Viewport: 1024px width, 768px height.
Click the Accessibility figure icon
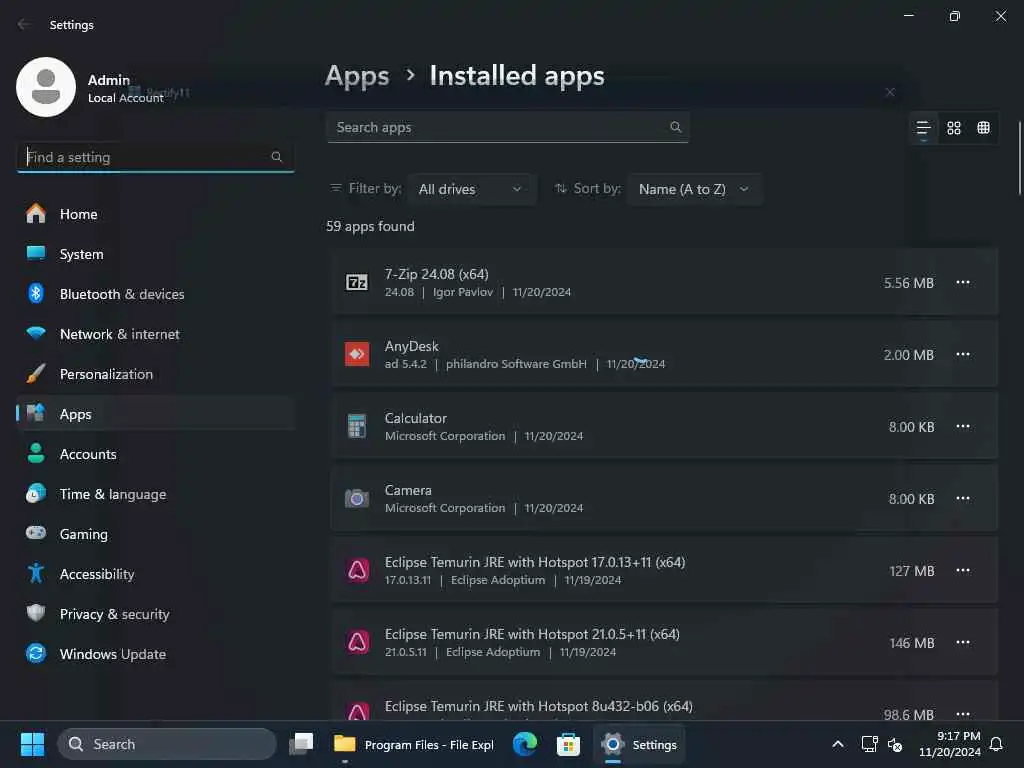click(x=36, y=573)
